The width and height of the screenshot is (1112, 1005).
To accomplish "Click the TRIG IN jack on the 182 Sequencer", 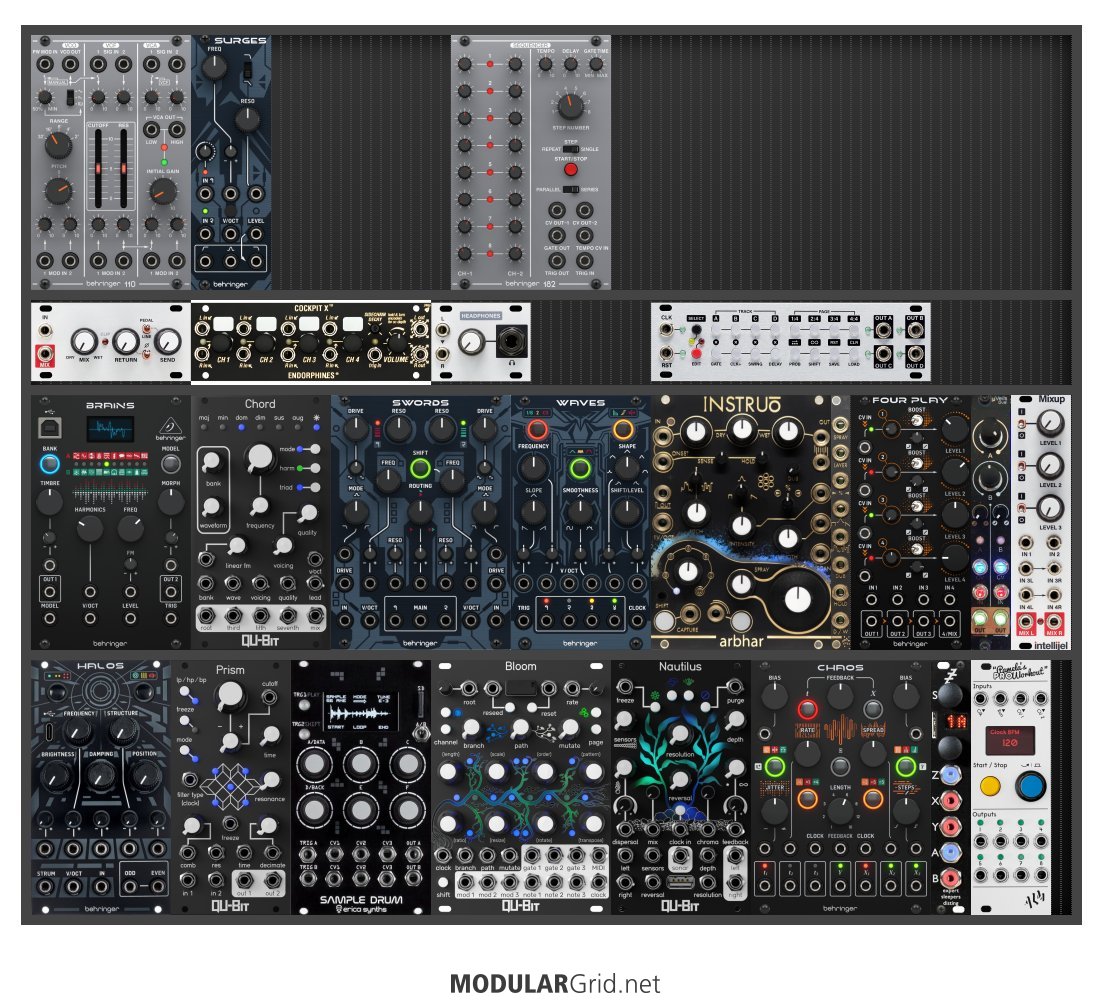I will (584, 260).
